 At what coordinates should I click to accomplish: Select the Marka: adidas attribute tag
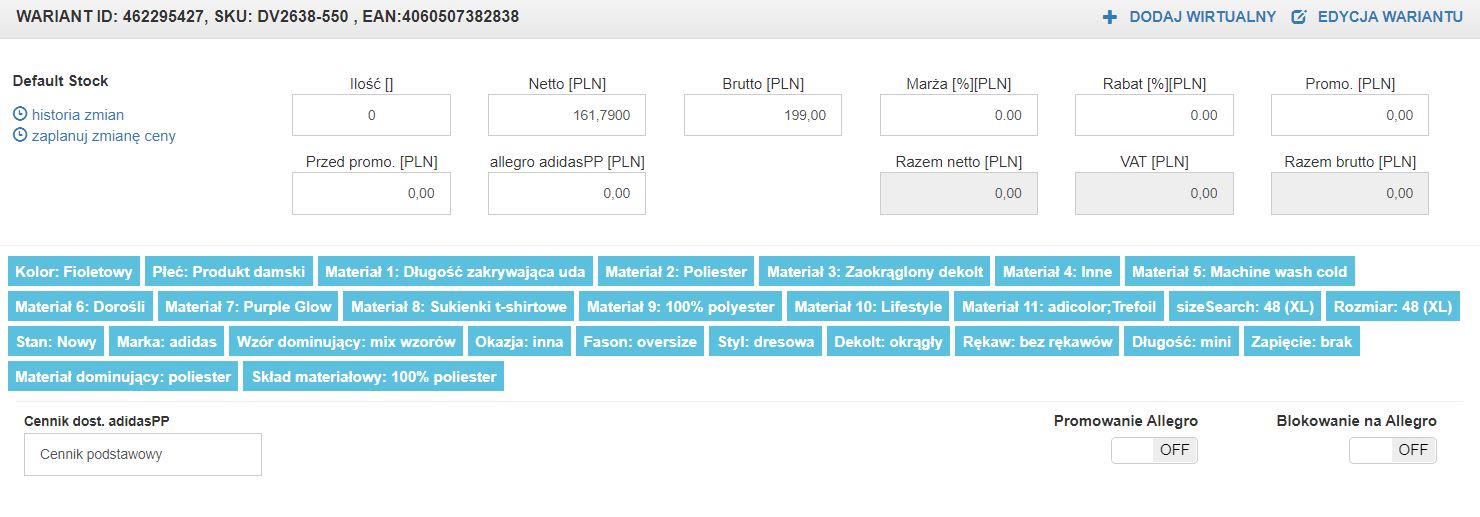coord(166,342)
